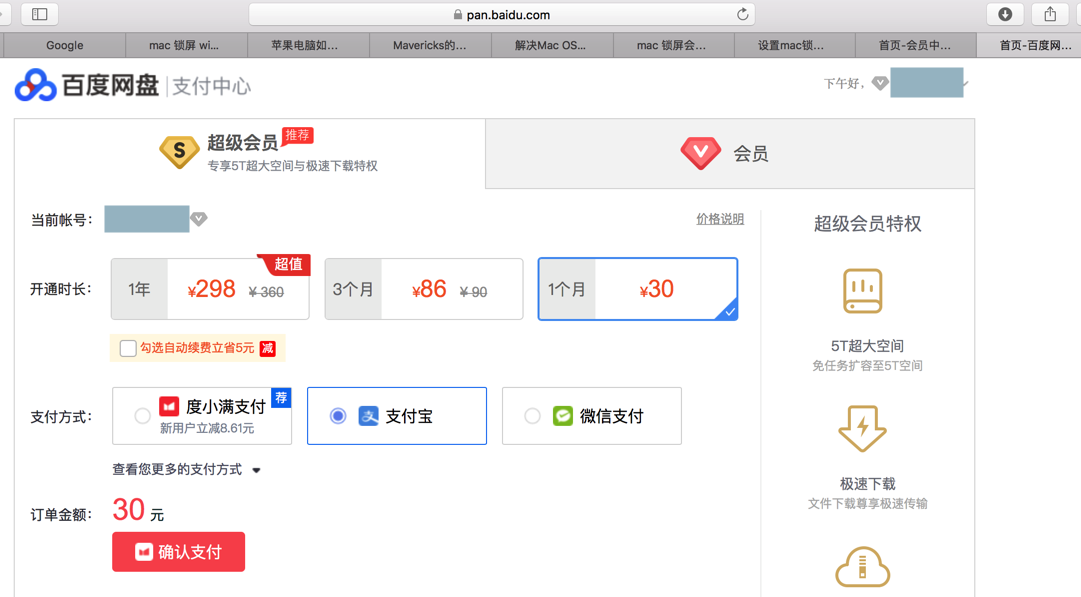The width and height of the screenshot is (1081, 597).
Task: Open the Safari downloads icon
Action: pos(1005,14)
